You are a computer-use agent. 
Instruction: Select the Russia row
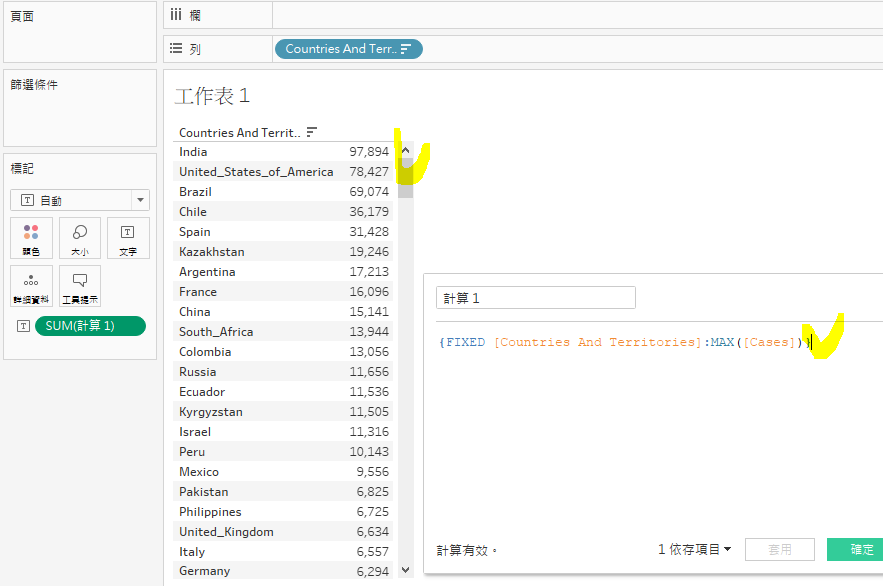click(283, 372)
